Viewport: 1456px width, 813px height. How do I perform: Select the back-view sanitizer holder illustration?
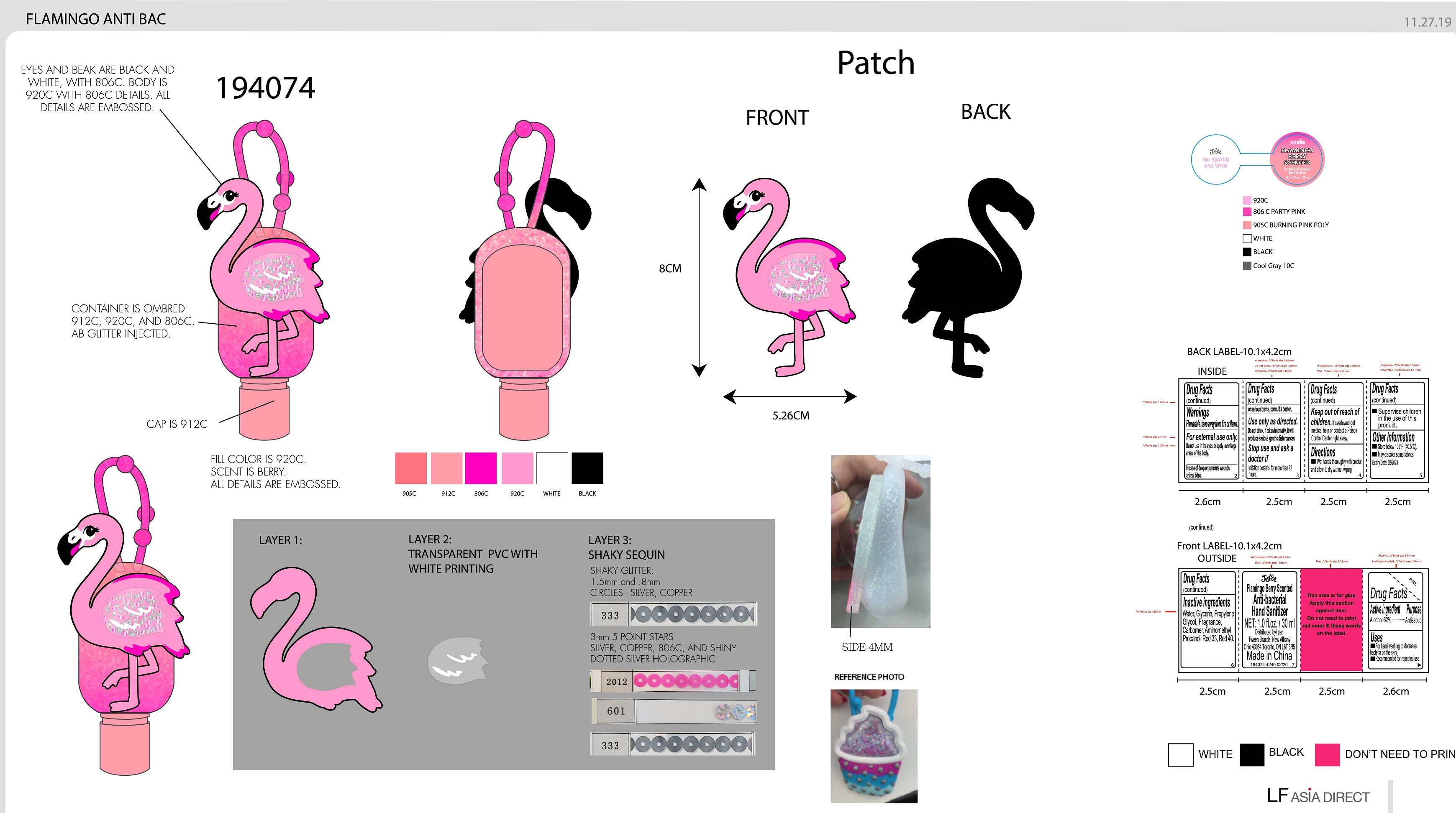click(525, 280)
